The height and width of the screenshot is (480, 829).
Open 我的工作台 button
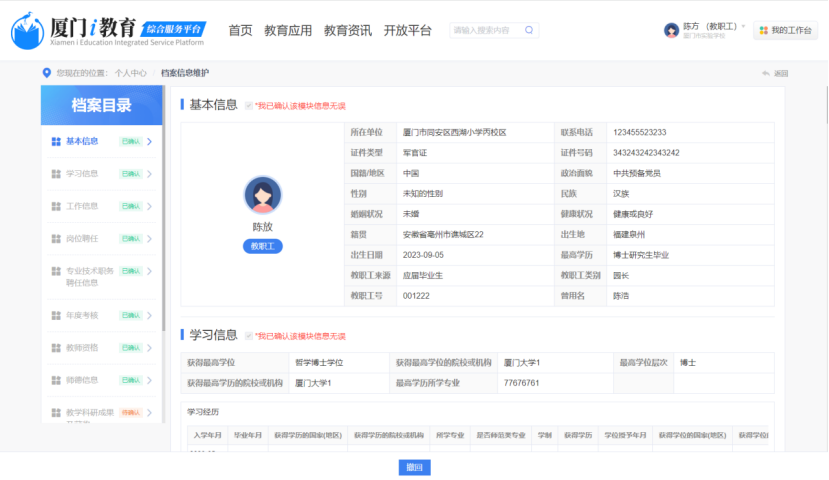(x=784, y=31)
